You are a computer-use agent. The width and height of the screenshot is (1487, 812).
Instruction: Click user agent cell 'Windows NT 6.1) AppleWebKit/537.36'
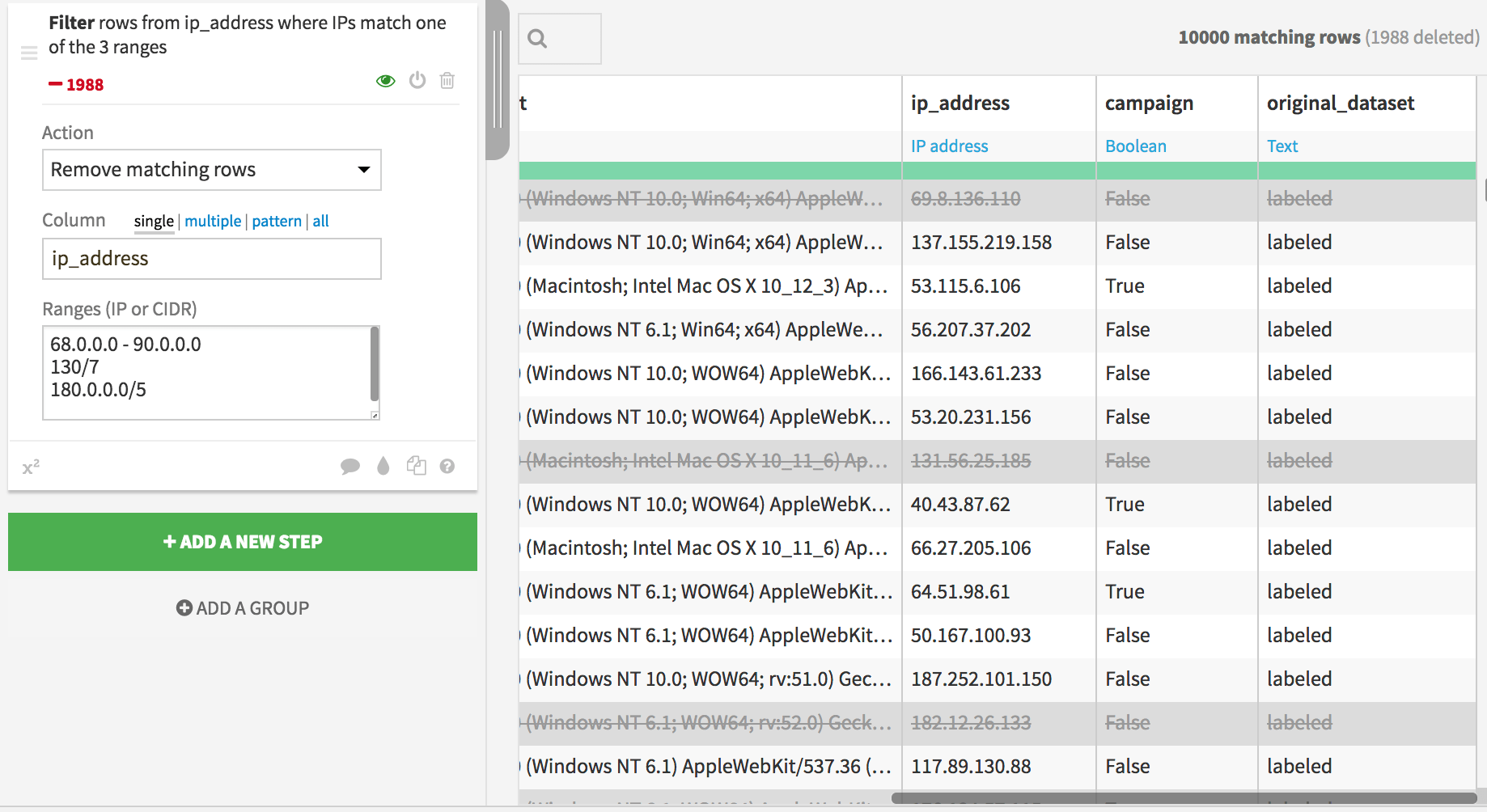708,767
